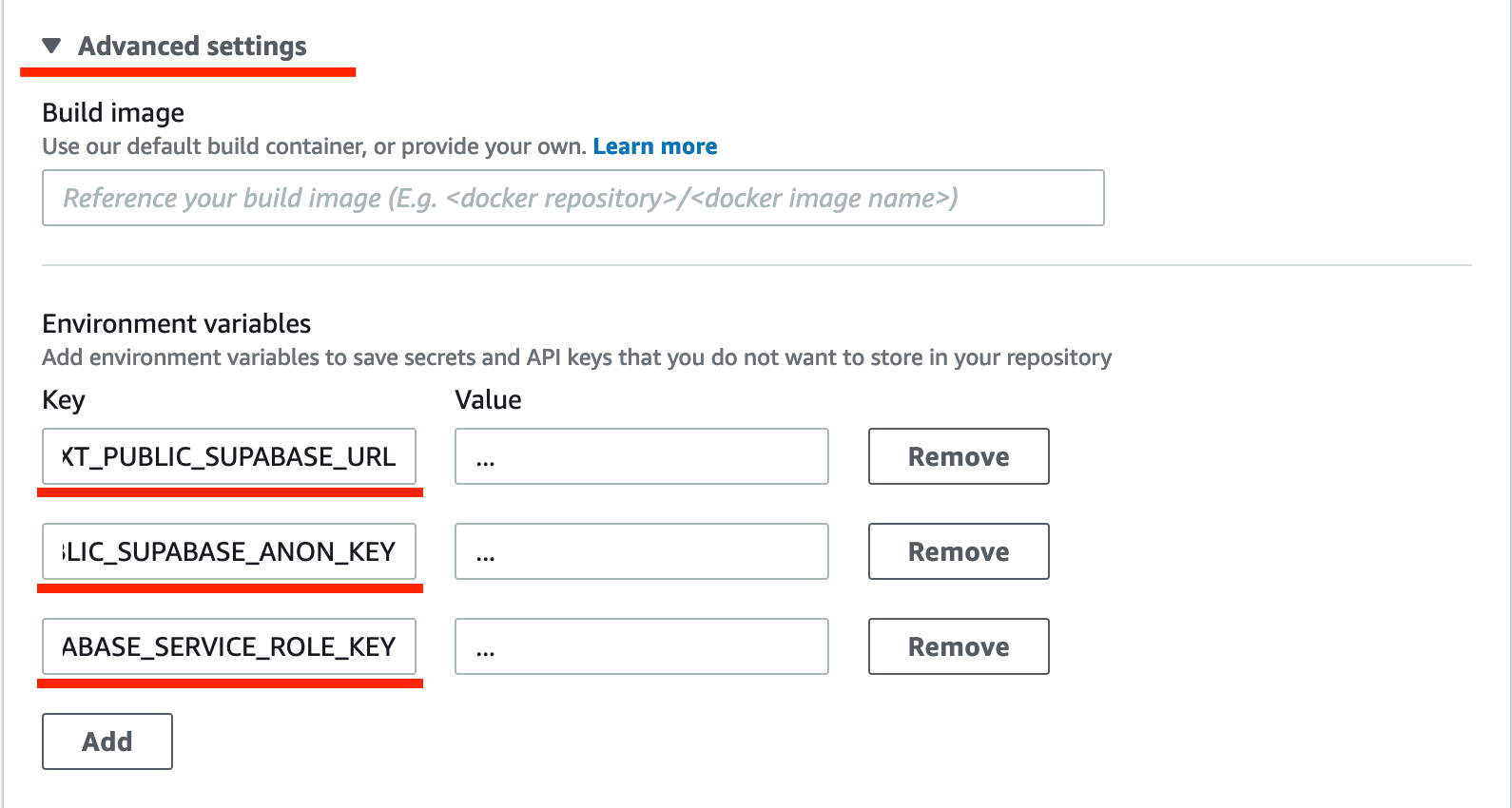Open the Learn more link about build containers

(x=654, y=145)
